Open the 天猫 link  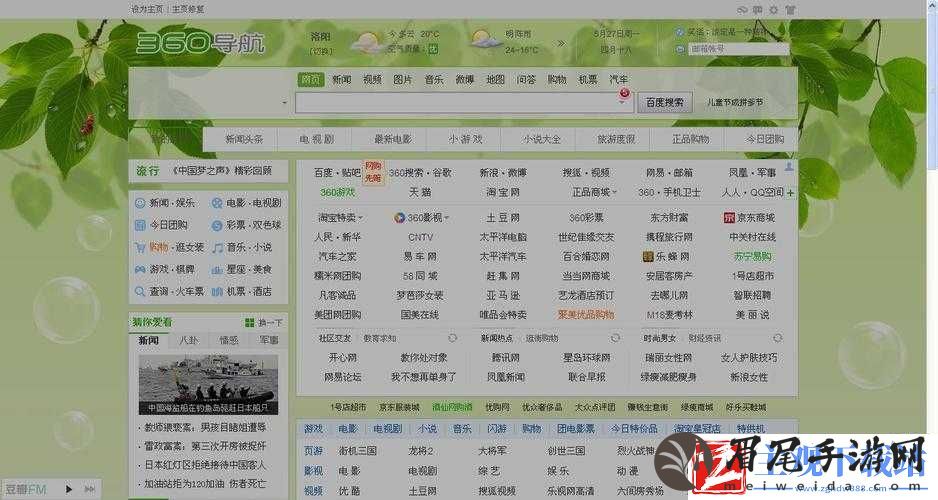[420, 193]
